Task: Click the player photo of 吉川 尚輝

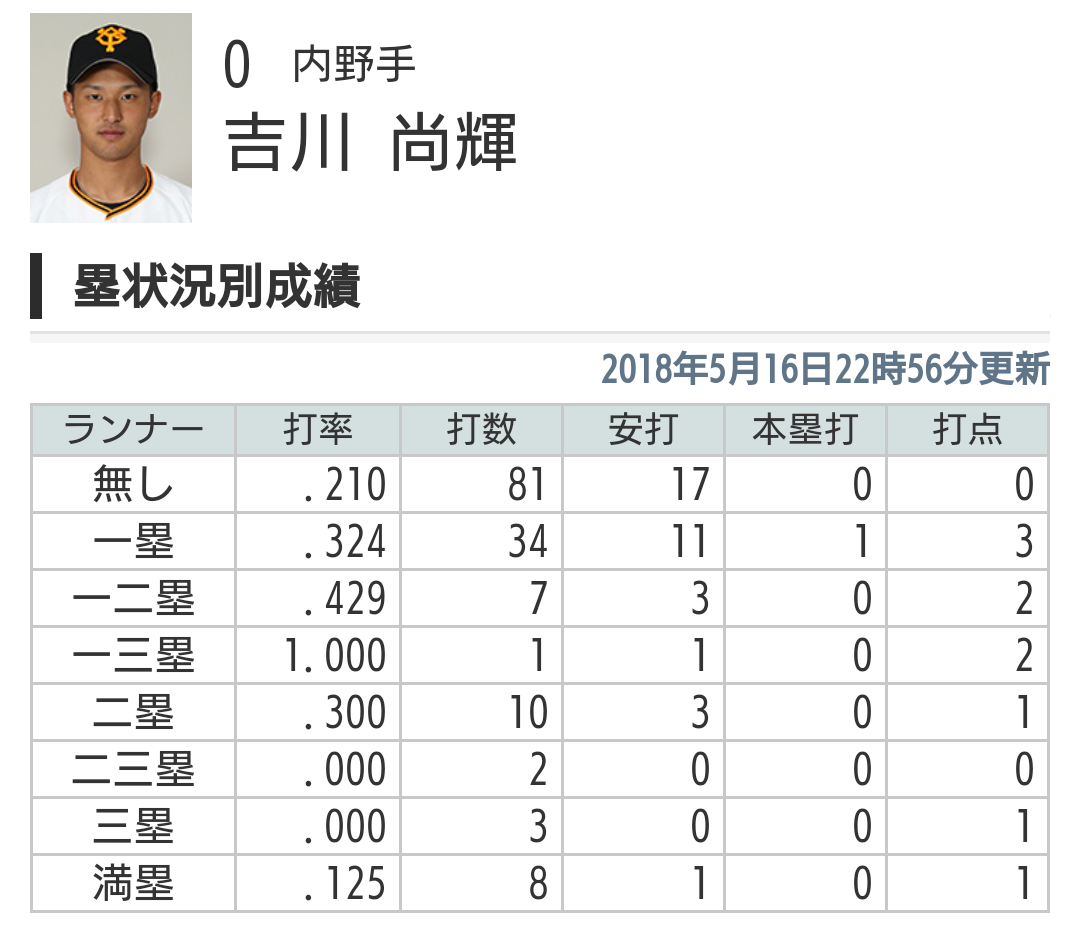Action: coord(110,118)
